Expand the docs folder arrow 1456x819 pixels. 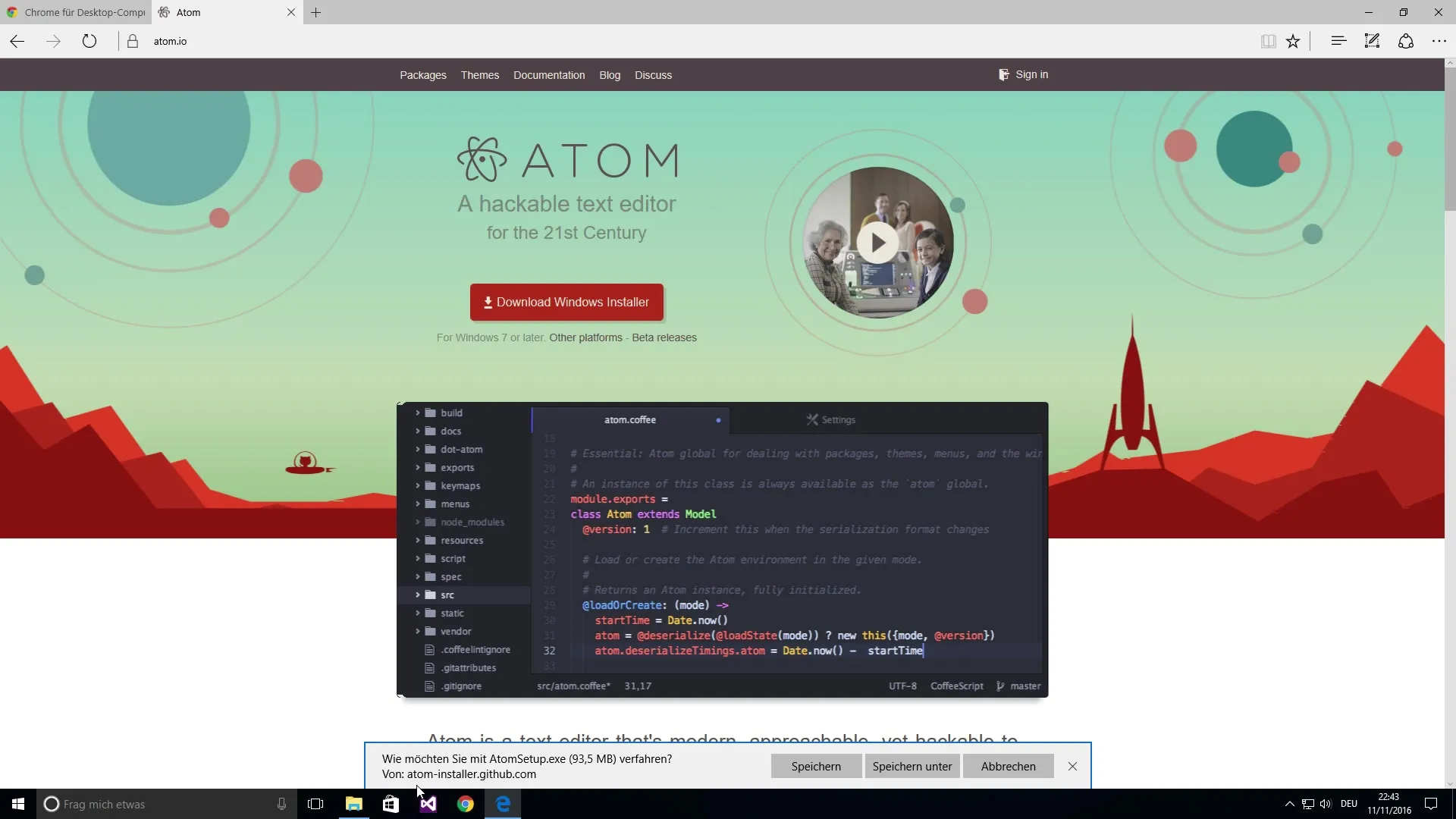418,431
